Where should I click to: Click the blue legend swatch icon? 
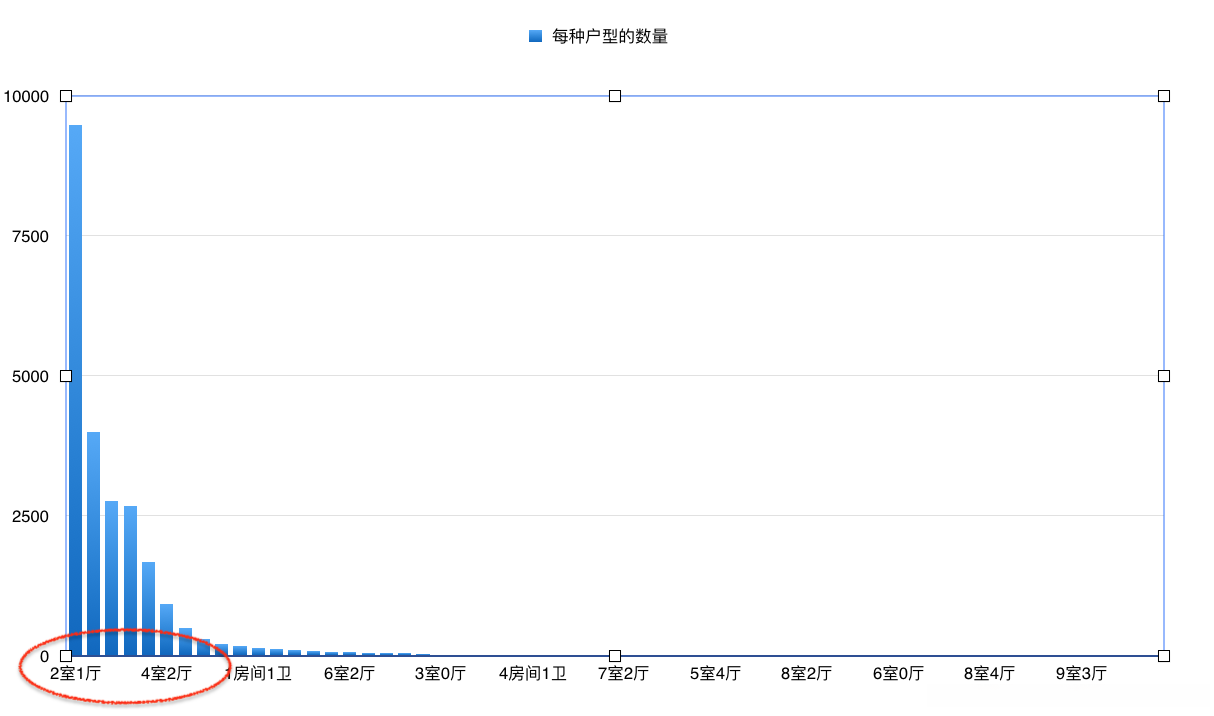click(535, 37)
